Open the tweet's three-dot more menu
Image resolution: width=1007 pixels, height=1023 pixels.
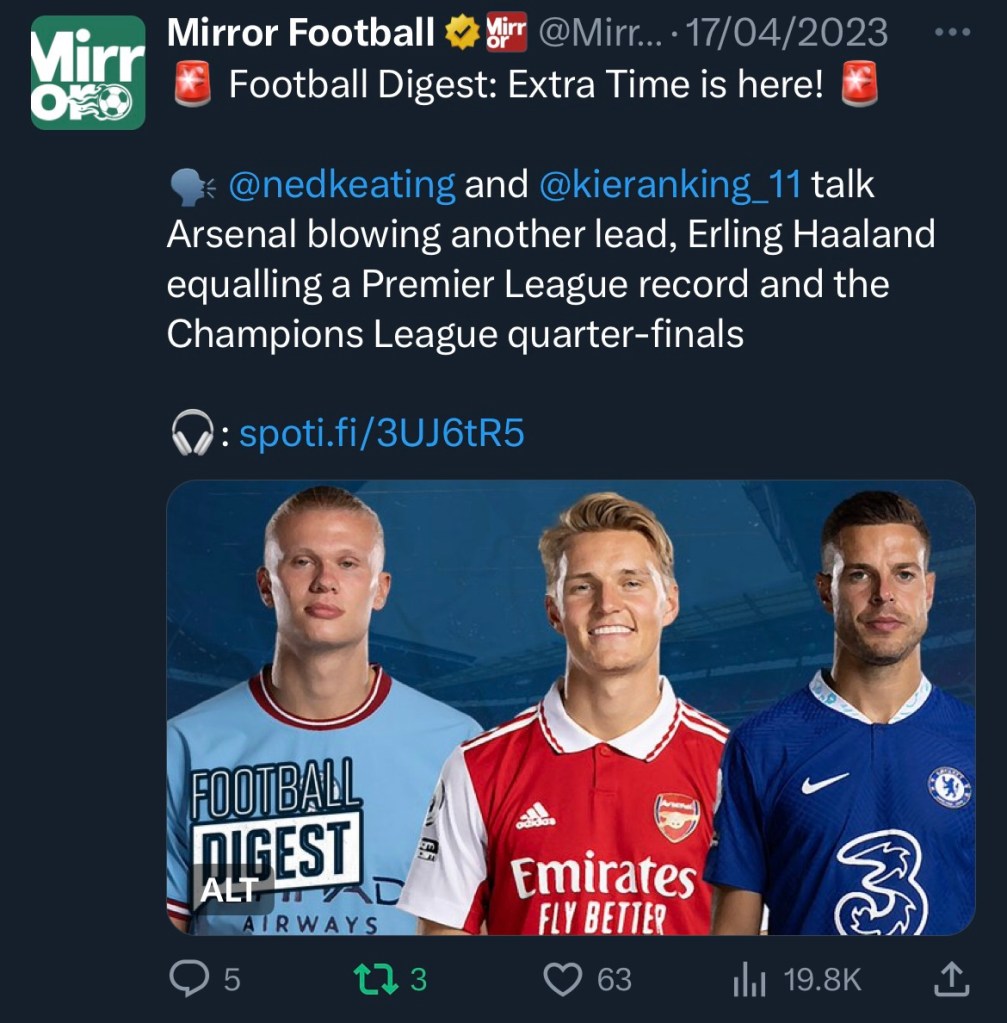pyautogui.click(x=951, y=33)
